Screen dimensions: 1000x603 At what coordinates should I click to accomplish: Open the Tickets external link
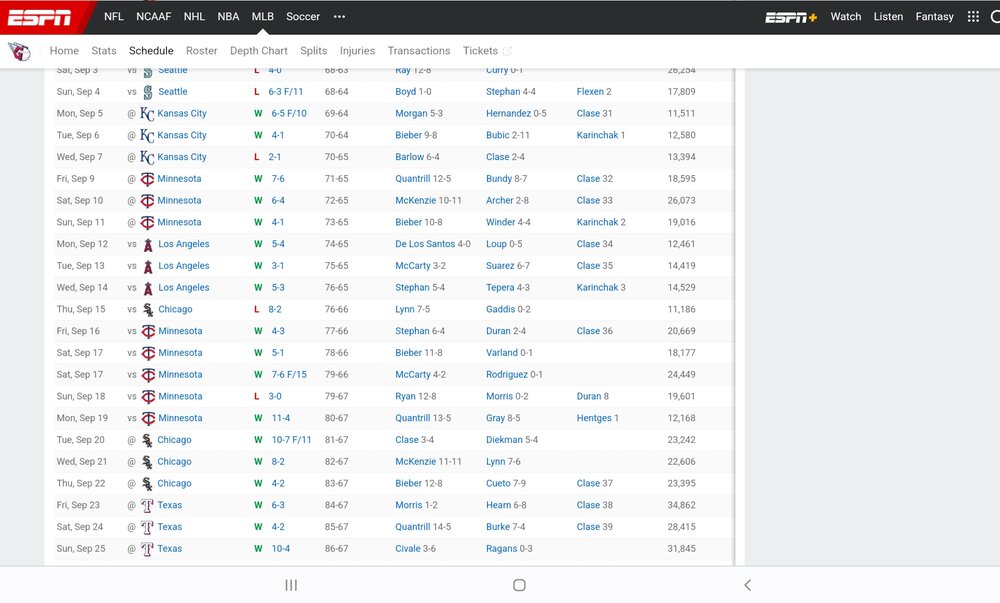pyautogui.click(x=487, y=51)
